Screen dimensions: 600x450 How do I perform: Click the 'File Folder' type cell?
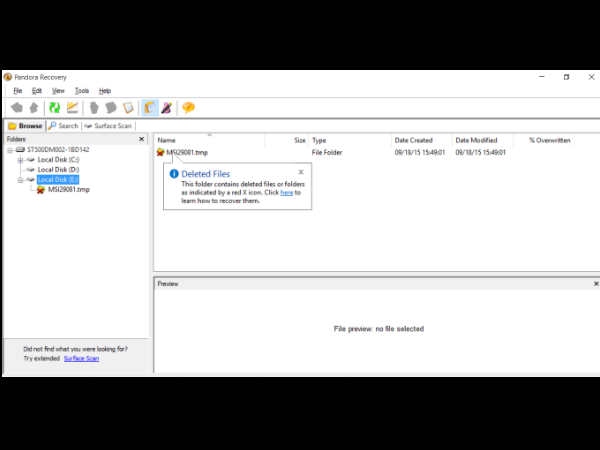[327, 152]
